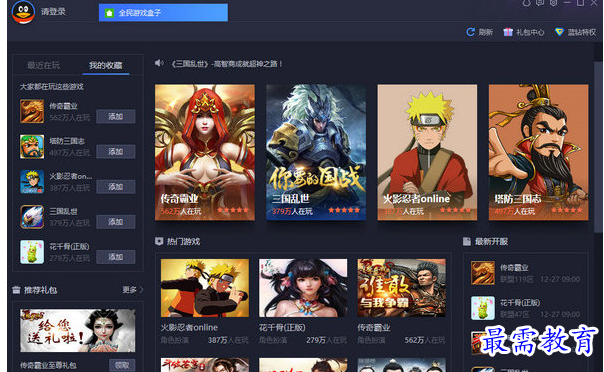Click the 传奇霸业 icon in sidebar list
Screen dimensions: 604x372
[x=32, y=111]
